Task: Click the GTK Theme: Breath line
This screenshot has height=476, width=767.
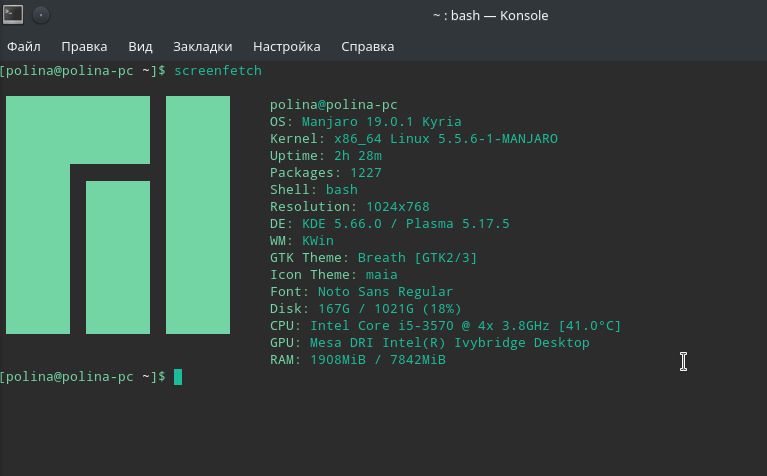Action: [373, 257]
